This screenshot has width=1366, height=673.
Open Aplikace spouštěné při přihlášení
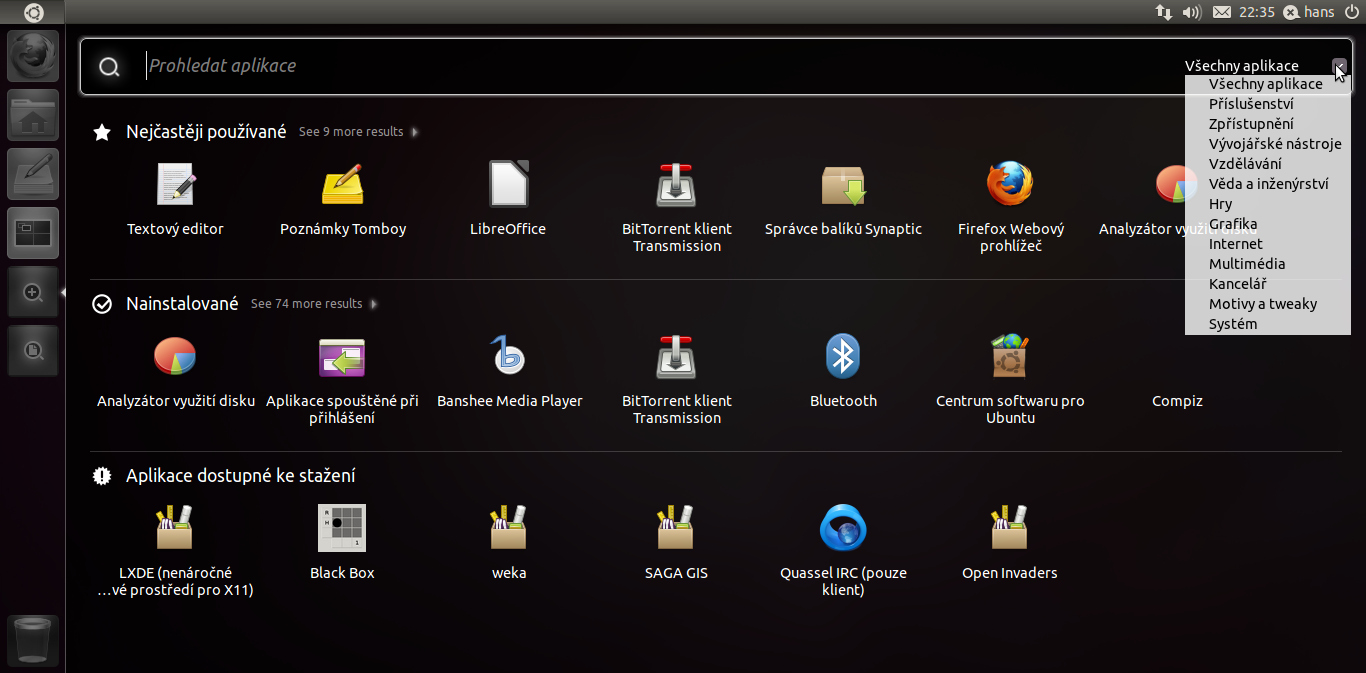point(342,379)
